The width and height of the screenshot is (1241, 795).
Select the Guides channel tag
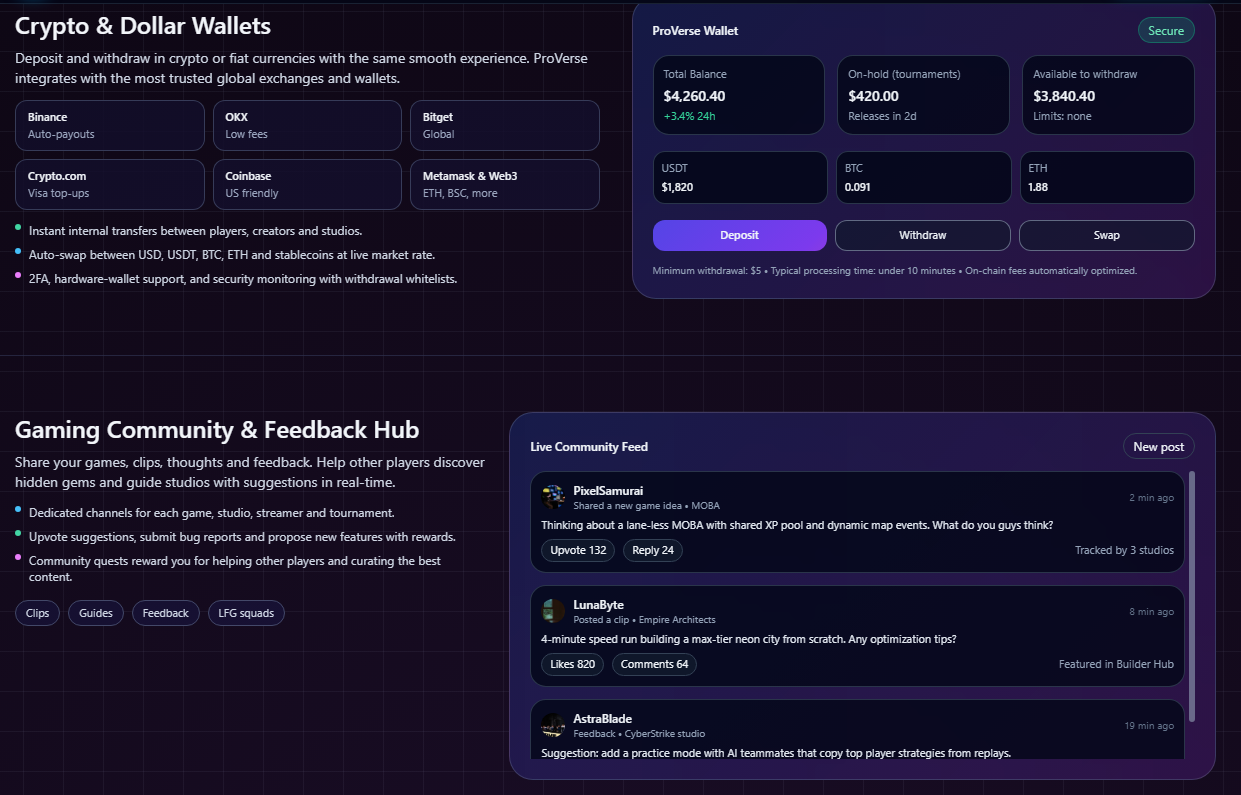point(96,613)
